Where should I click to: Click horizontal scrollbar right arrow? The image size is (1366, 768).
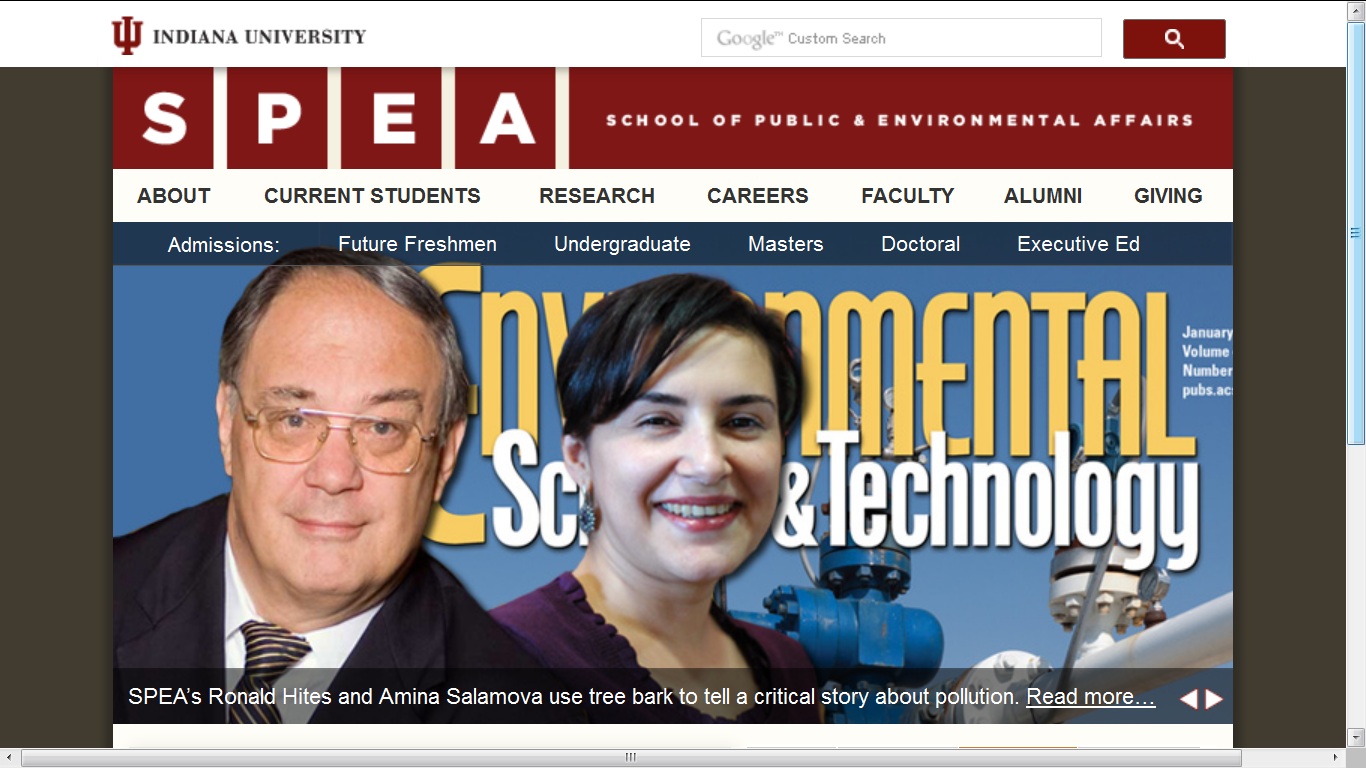tap(1337, 758)
